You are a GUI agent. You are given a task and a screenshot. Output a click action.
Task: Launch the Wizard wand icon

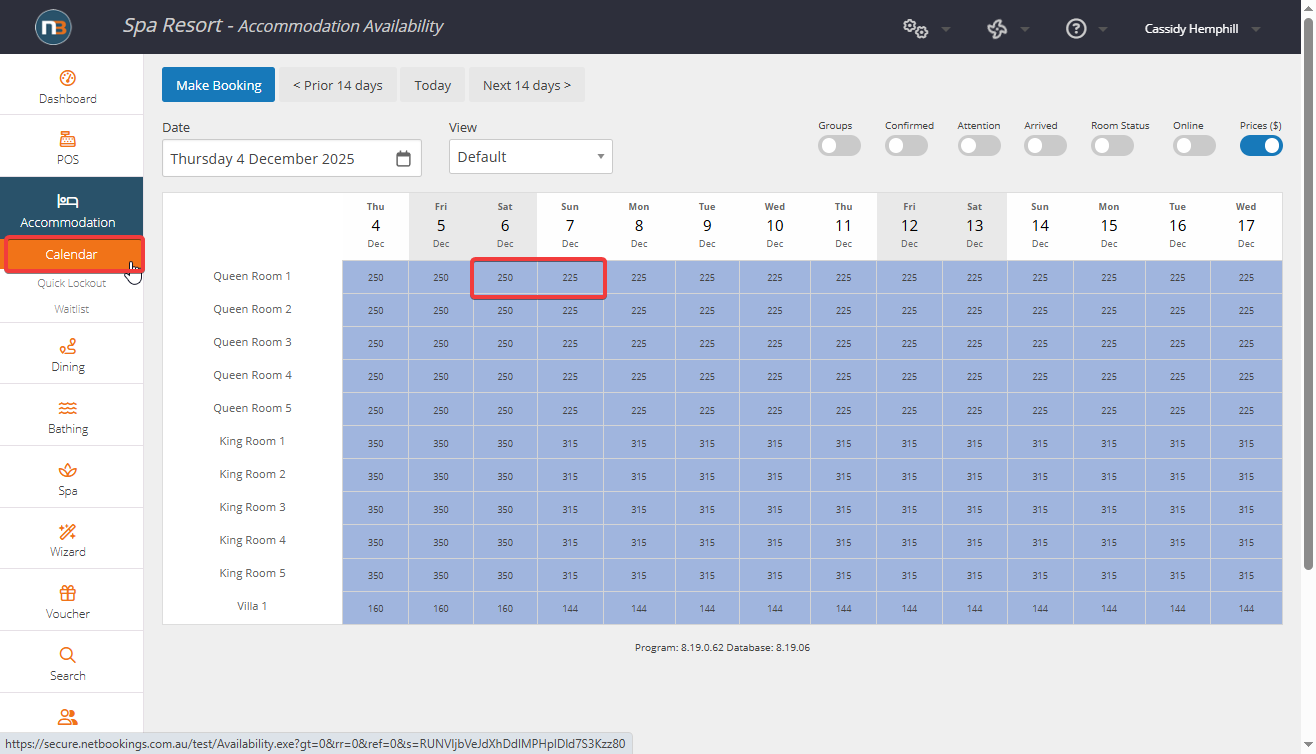click(x=68, y=532)
